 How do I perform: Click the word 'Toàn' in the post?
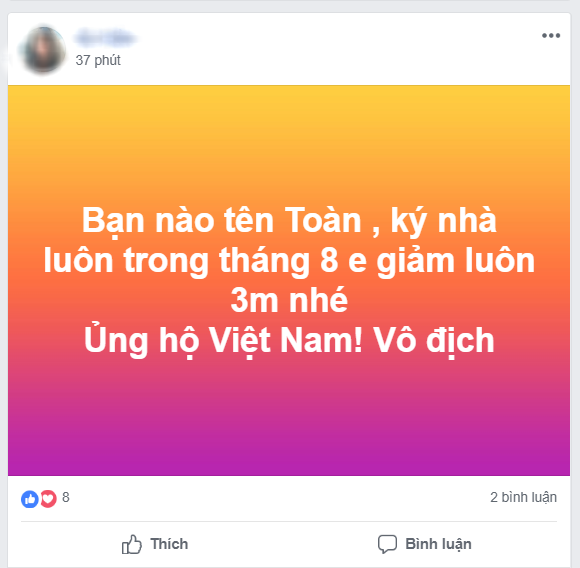pyautogui.click(x=323, y=220)
